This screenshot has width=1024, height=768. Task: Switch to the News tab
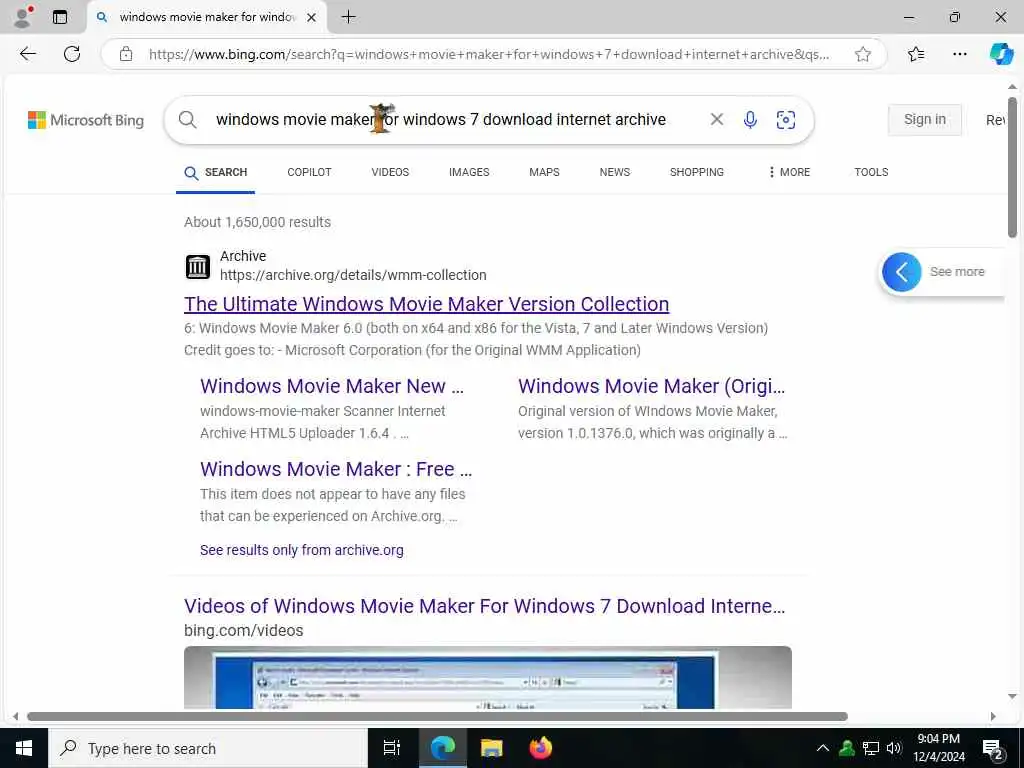point(615,172)
